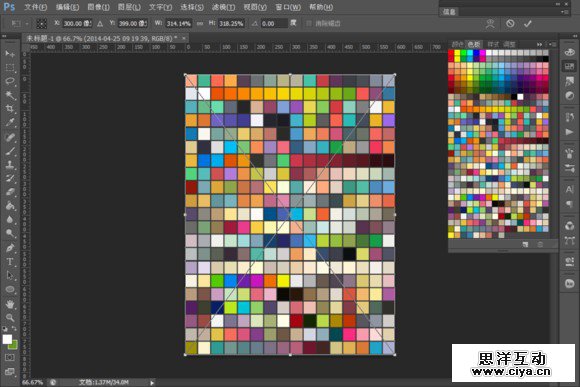Open the info panel flyout menu
The image size is (580, 387).
click(564, 12)
